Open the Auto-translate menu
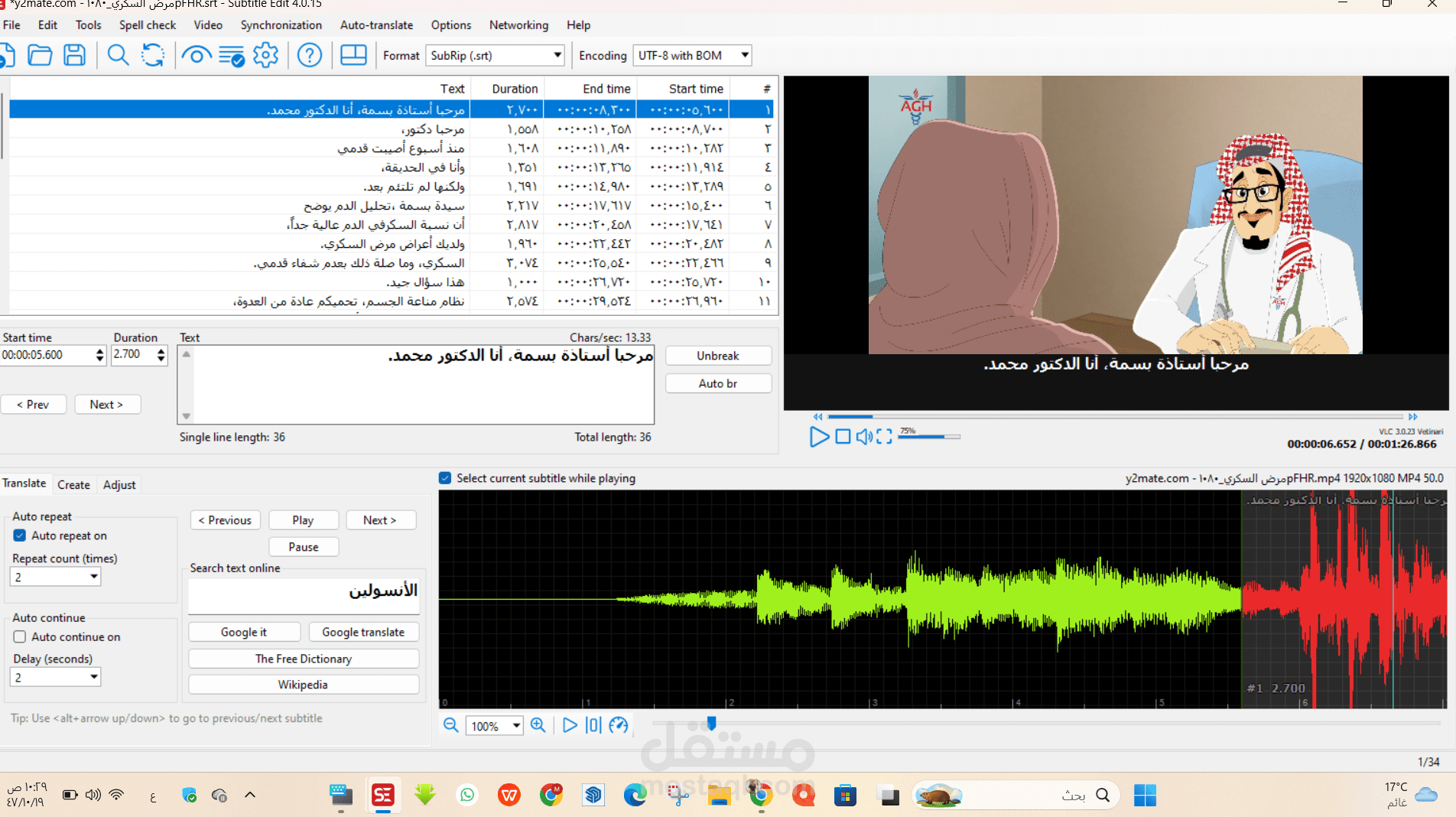 pyautogui.click(x=376, y=24)
